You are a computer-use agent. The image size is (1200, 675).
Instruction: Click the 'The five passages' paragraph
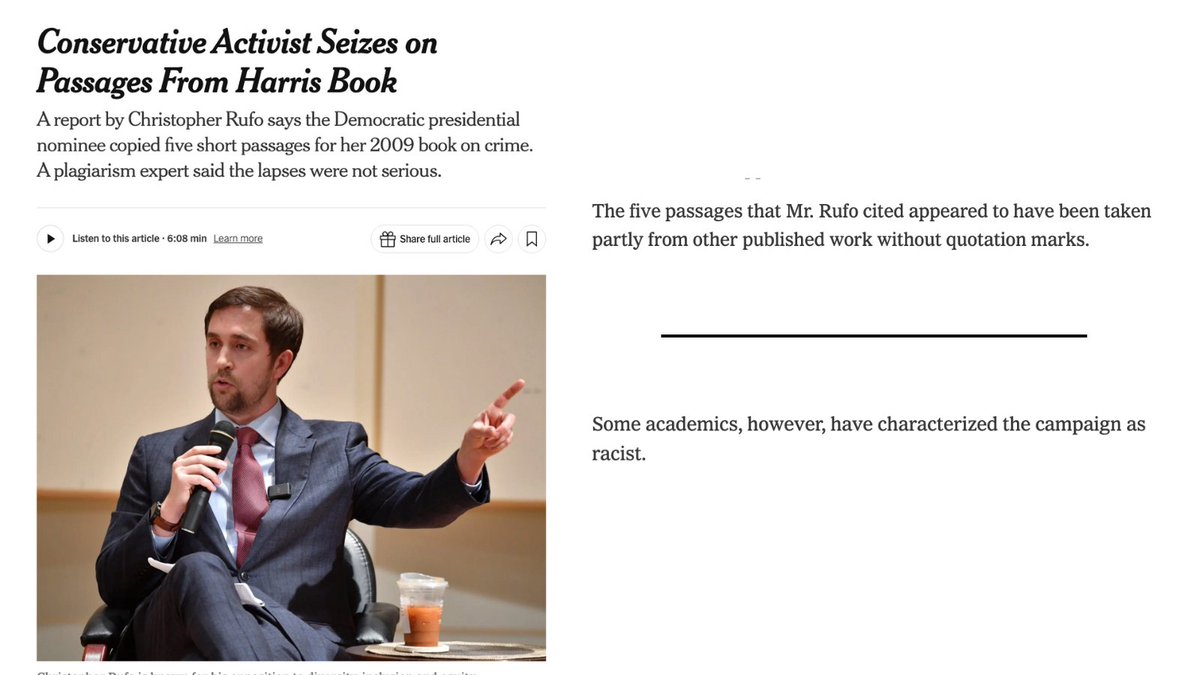click(871, 225)
